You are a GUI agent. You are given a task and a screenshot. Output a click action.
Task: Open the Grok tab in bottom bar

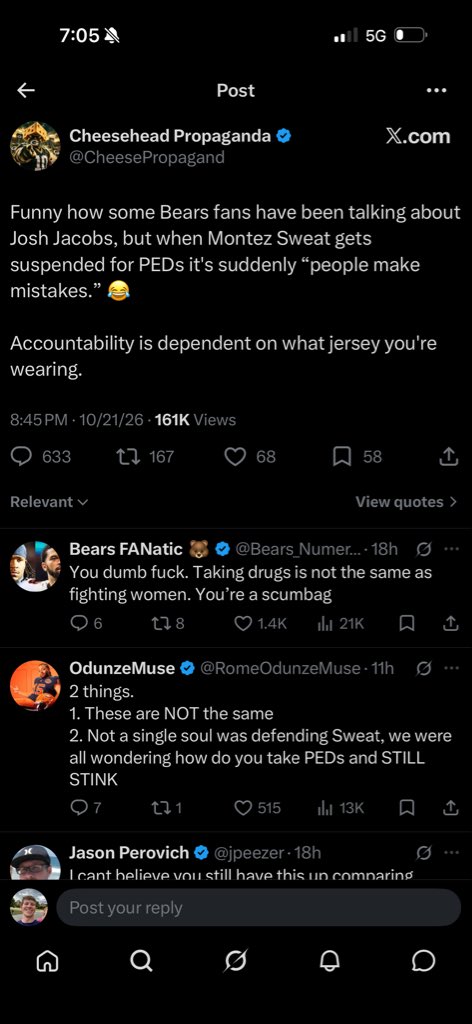(236, 961)
